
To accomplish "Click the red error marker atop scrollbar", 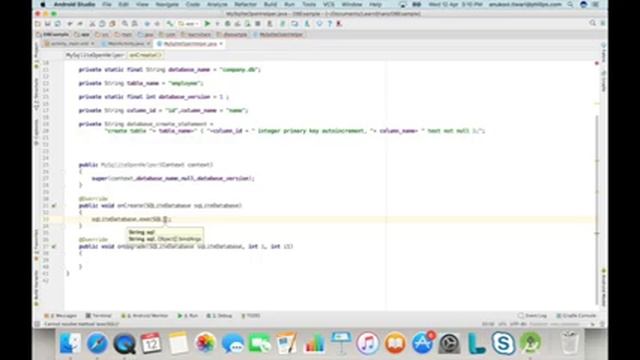I will (597, 63).
